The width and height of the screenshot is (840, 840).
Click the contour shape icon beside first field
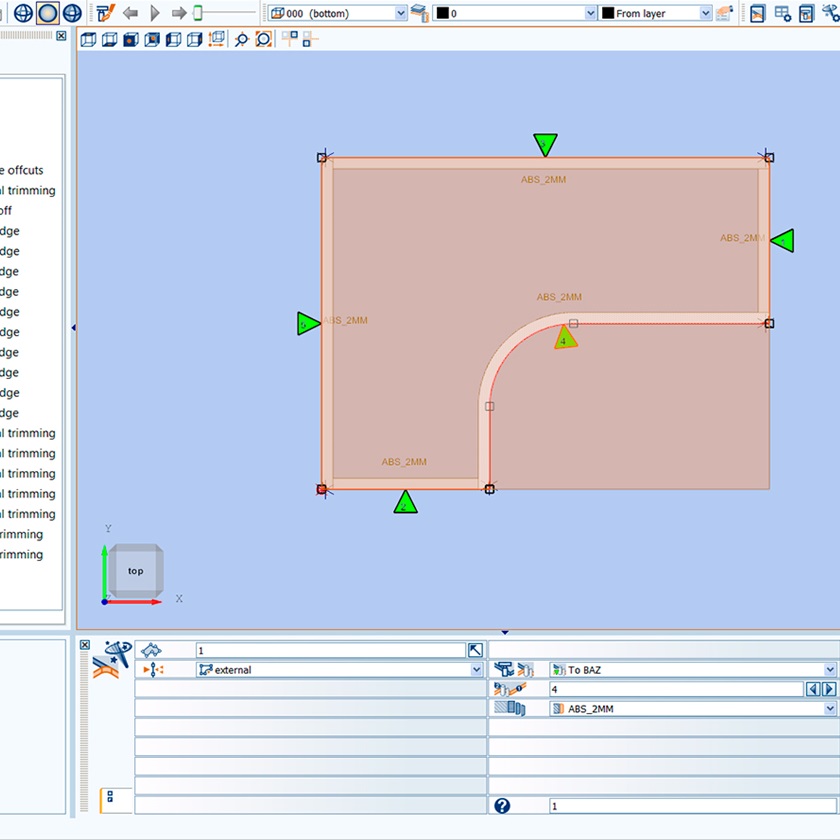coord(151,650)
